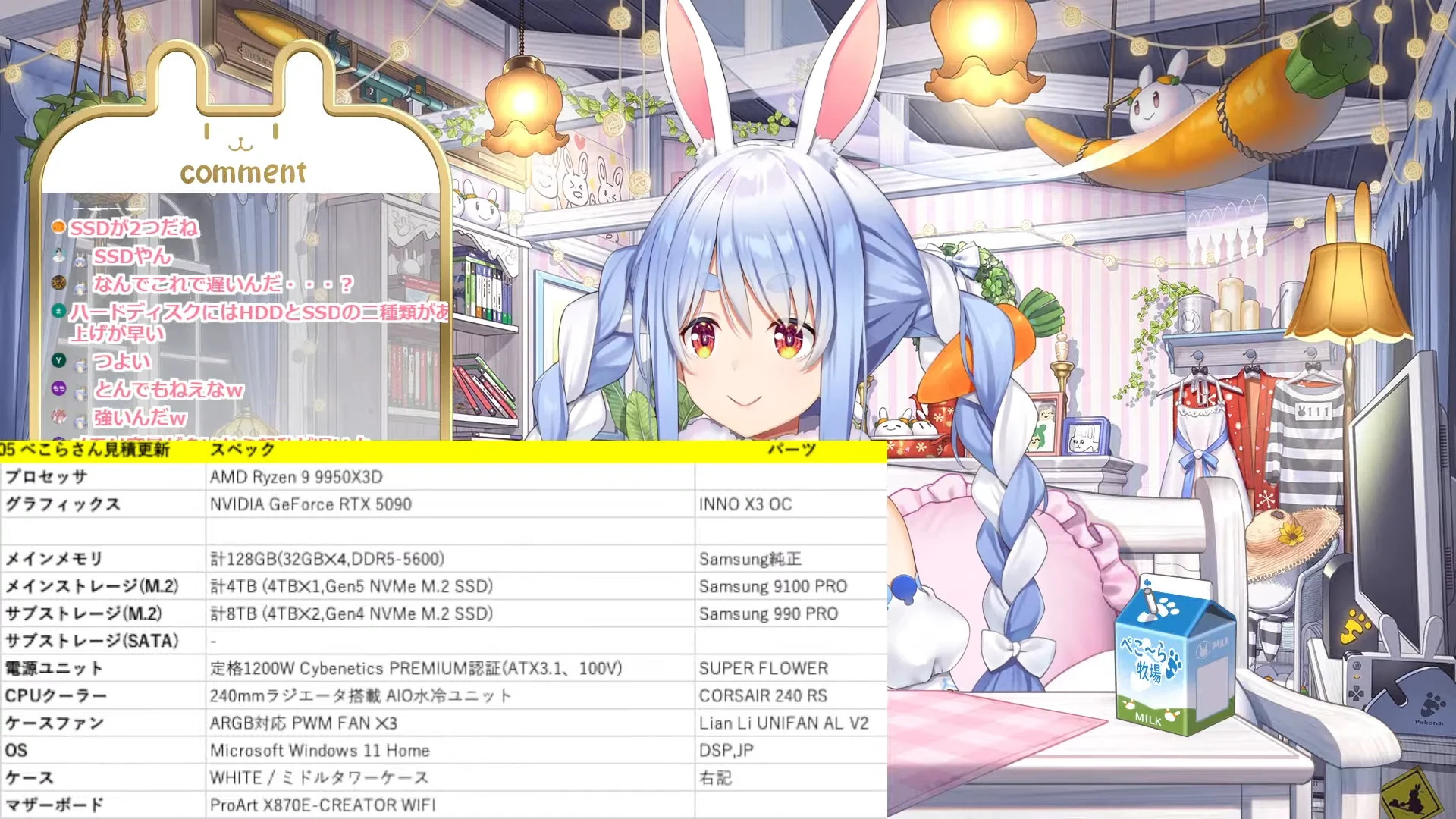
Task: Click the purple 'もち' avatar in comments
Action: tap(59, 388)
